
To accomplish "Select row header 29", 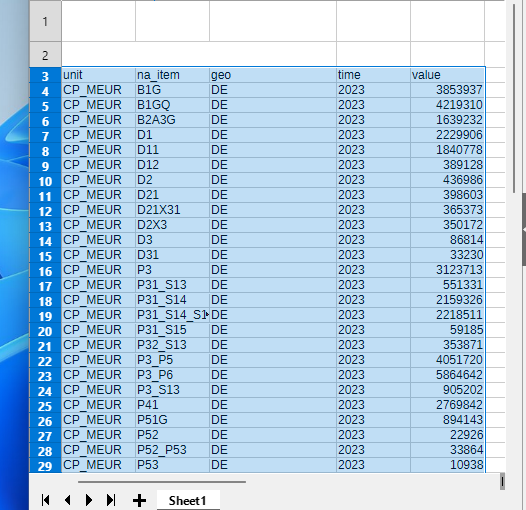I will (45, 465).
